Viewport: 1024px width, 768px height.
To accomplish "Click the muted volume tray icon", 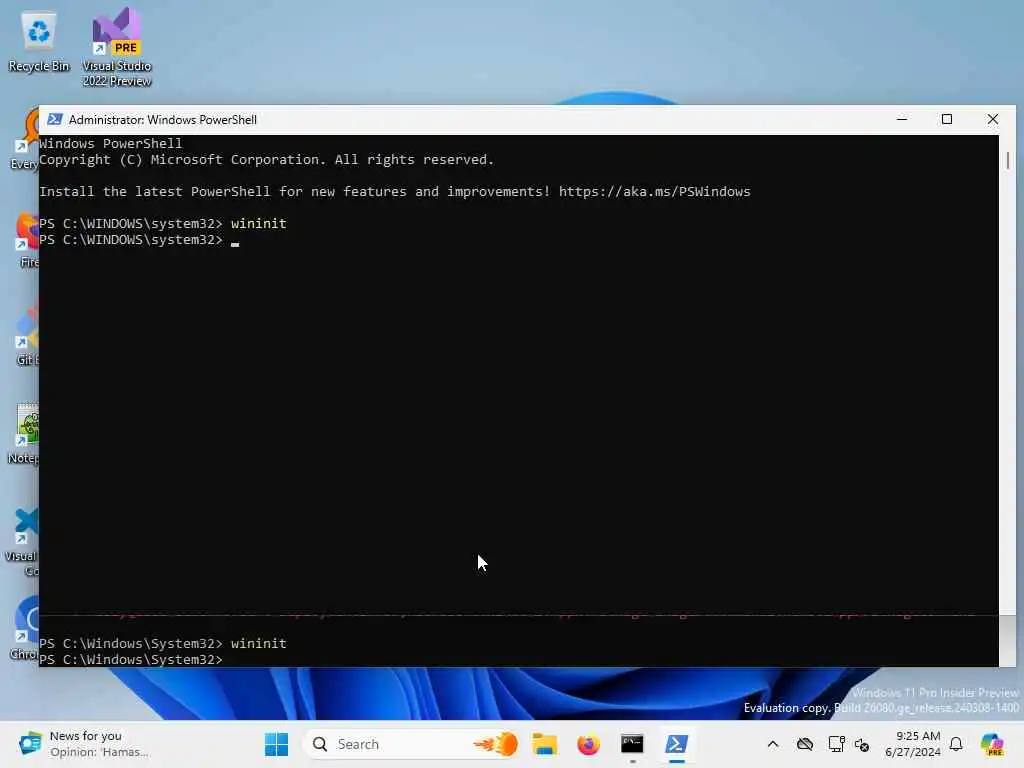I will coord(861,744).
